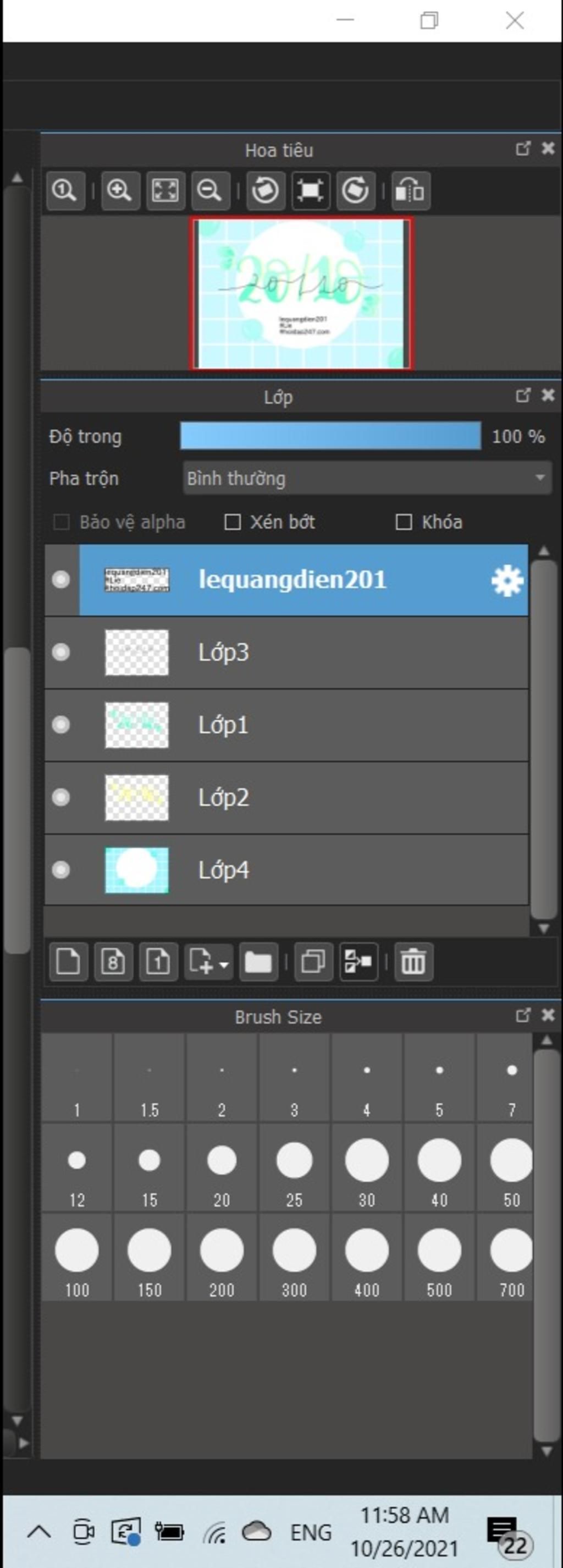Delete the selected layer with trash icon
Screen dimensions: 563x1568
413,961
